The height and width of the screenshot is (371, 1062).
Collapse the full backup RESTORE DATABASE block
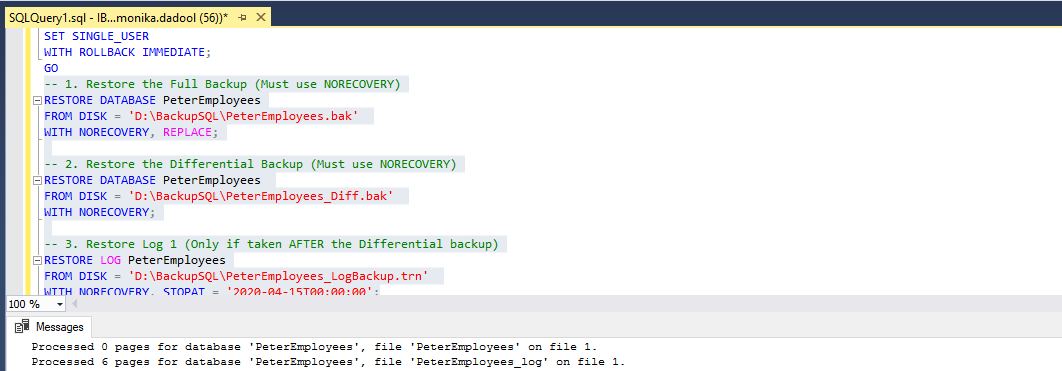click(x=38, y=101)
